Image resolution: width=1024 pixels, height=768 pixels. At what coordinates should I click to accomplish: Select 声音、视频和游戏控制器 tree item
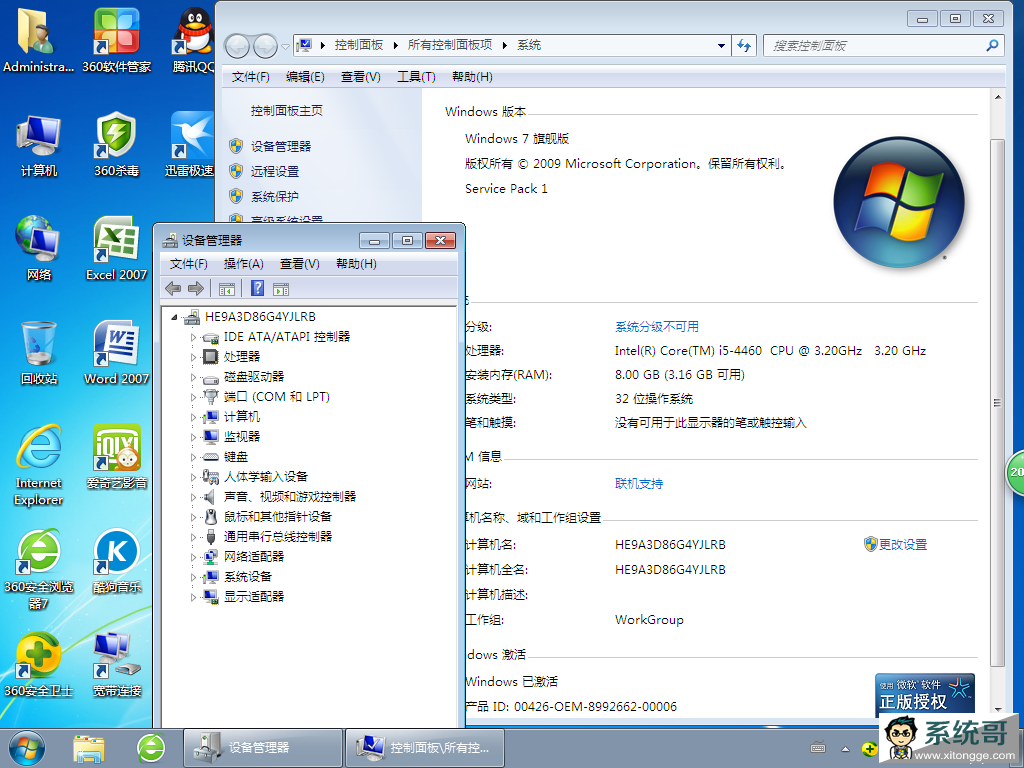click(290, 497)
